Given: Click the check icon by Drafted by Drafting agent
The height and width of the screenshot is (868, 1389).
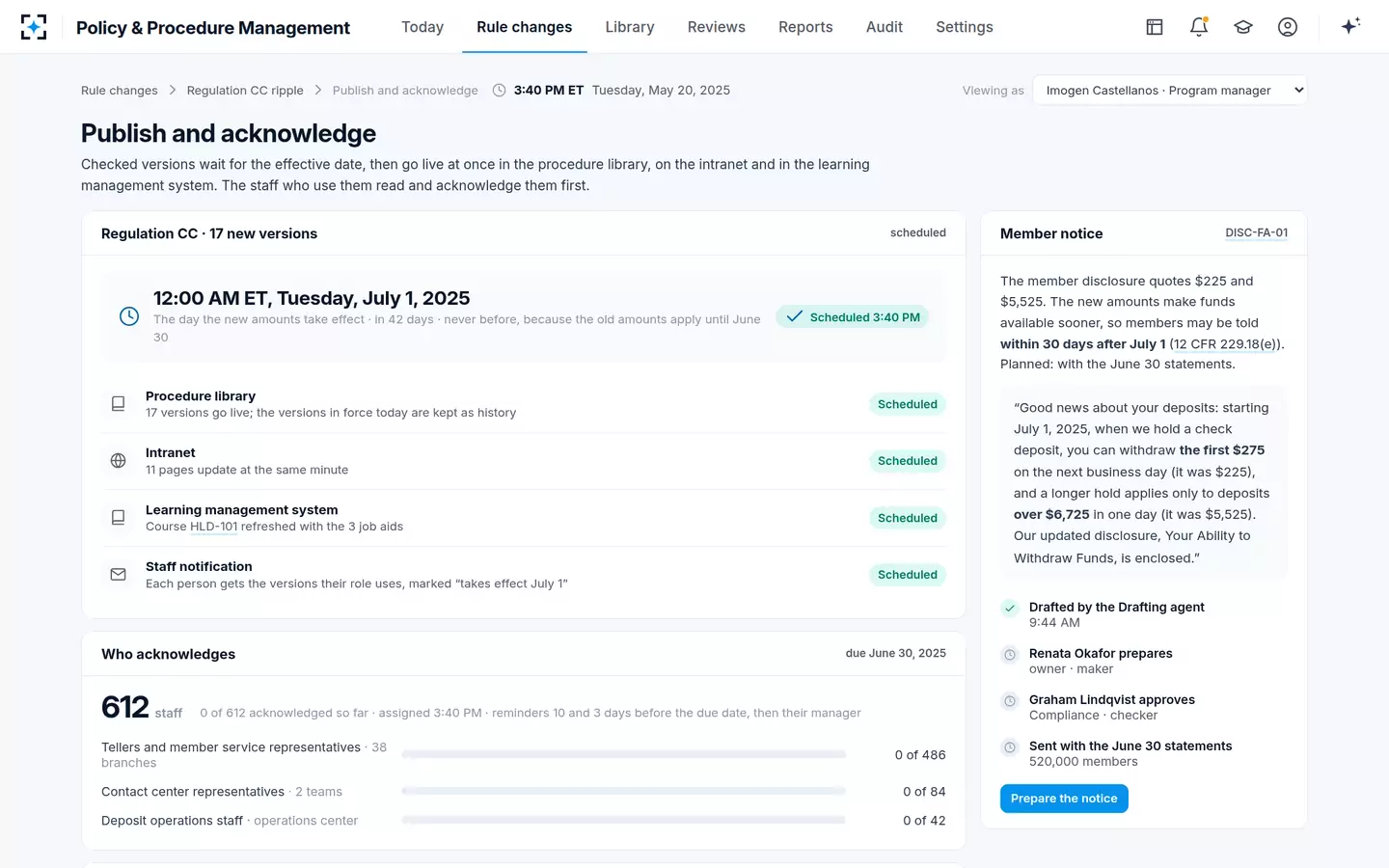Looking at the screenshot, I should tap(1010, 608).
